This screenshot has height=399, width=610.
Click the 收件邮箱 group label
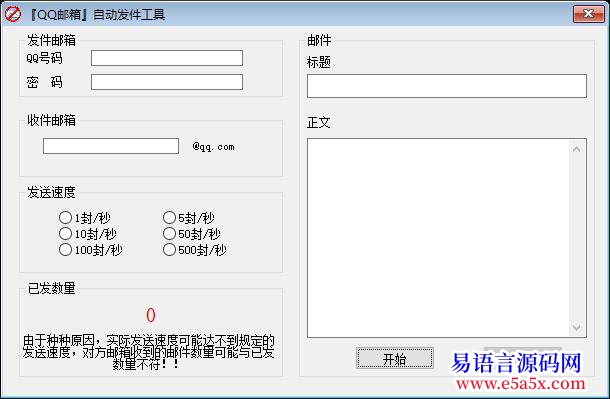[51, 121]
